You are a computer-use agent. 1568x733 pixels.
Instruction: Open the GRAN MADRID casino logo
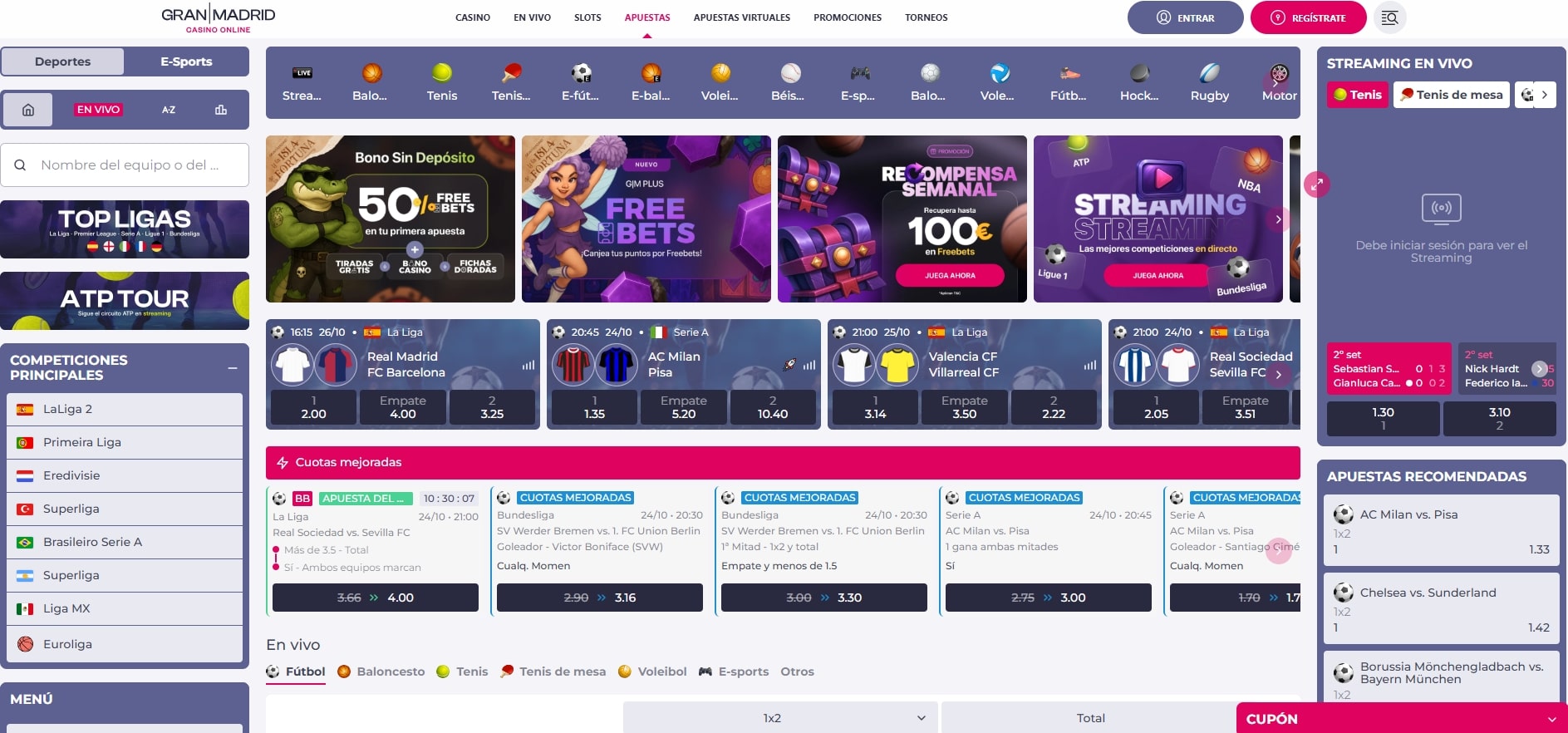tap(218, 18)
